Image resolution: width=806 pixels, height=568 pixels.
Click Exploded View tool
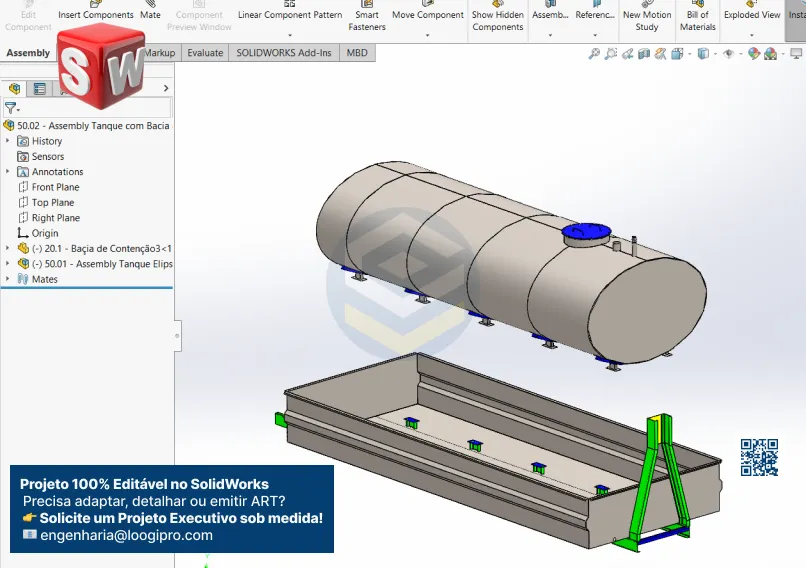(x=752, y=15)
